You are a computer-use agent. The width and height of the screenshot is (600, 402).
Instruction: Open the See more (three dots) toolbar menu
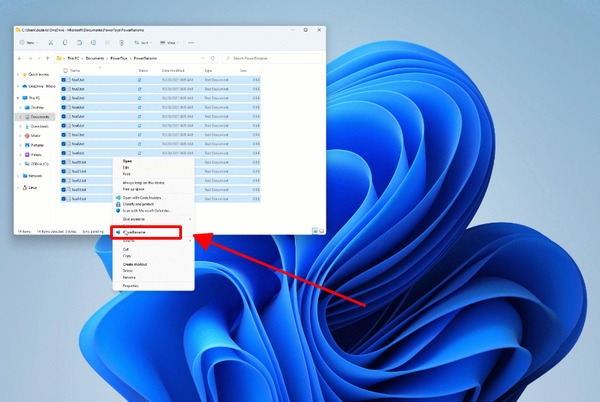click(x=191, y=43)
